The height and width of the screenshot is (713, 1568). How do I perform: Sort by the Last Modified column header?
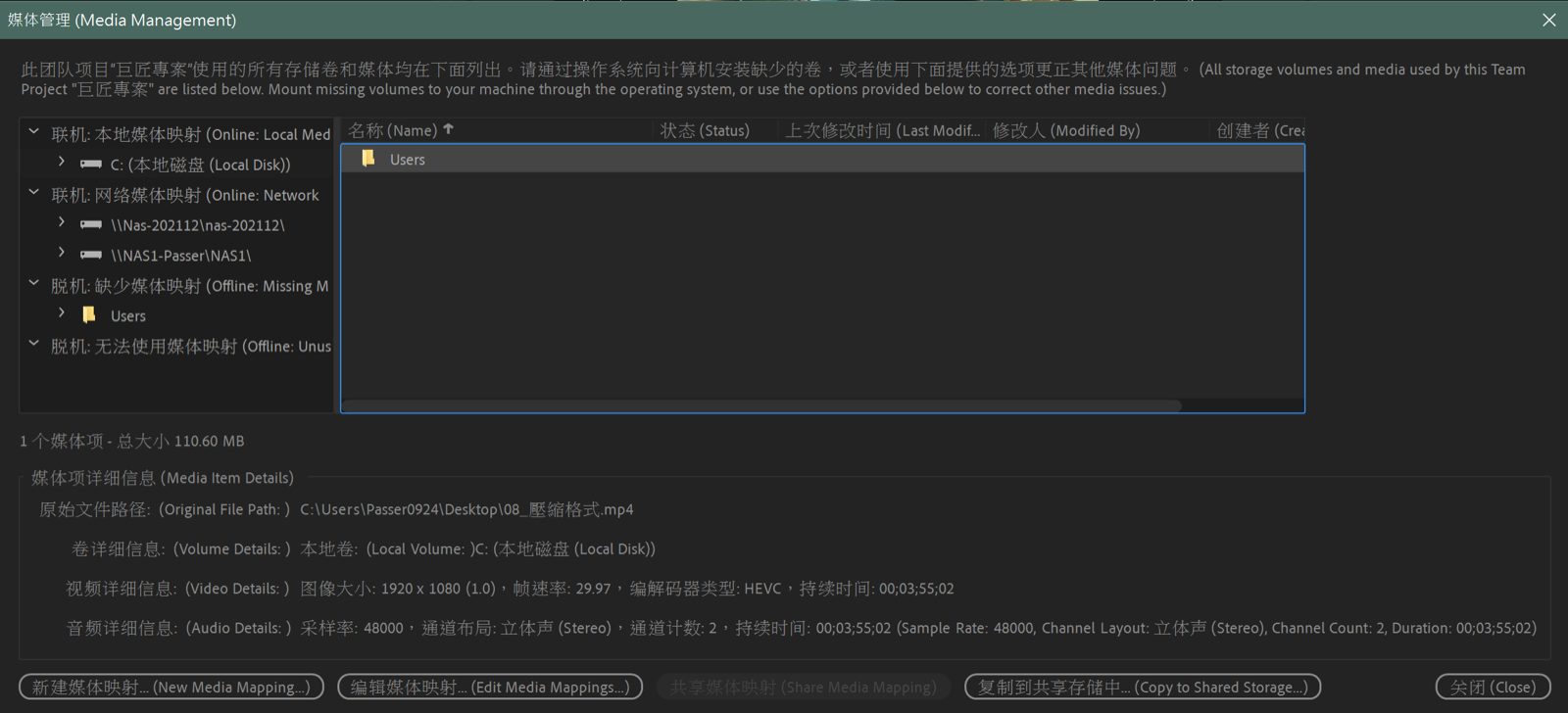[882, 130]
